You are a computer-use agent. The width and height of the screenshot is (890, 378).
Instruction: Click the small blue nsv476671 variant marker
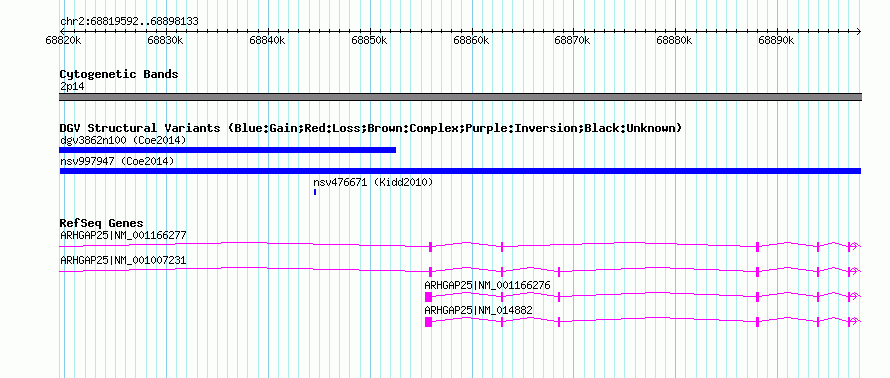(315, 192)
